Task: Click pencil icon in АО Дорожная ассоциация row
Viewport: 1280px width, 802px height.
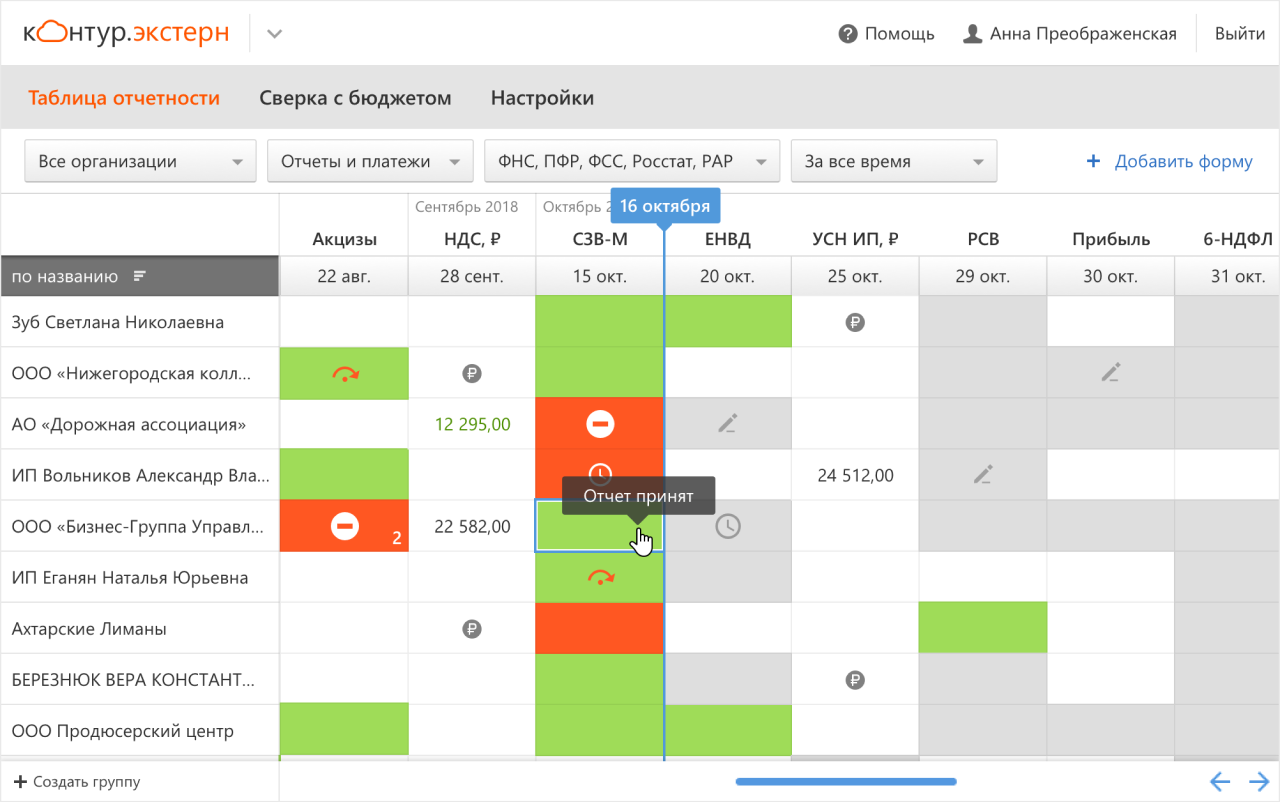Action: (727, 424)
